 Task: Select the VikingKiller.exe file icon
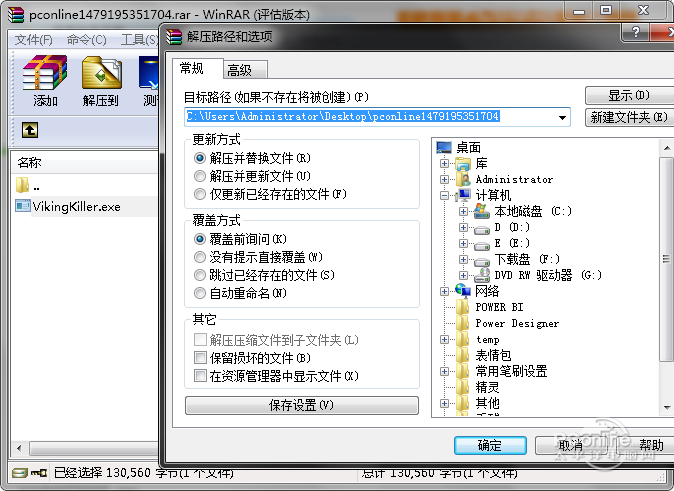click(22, 206)
